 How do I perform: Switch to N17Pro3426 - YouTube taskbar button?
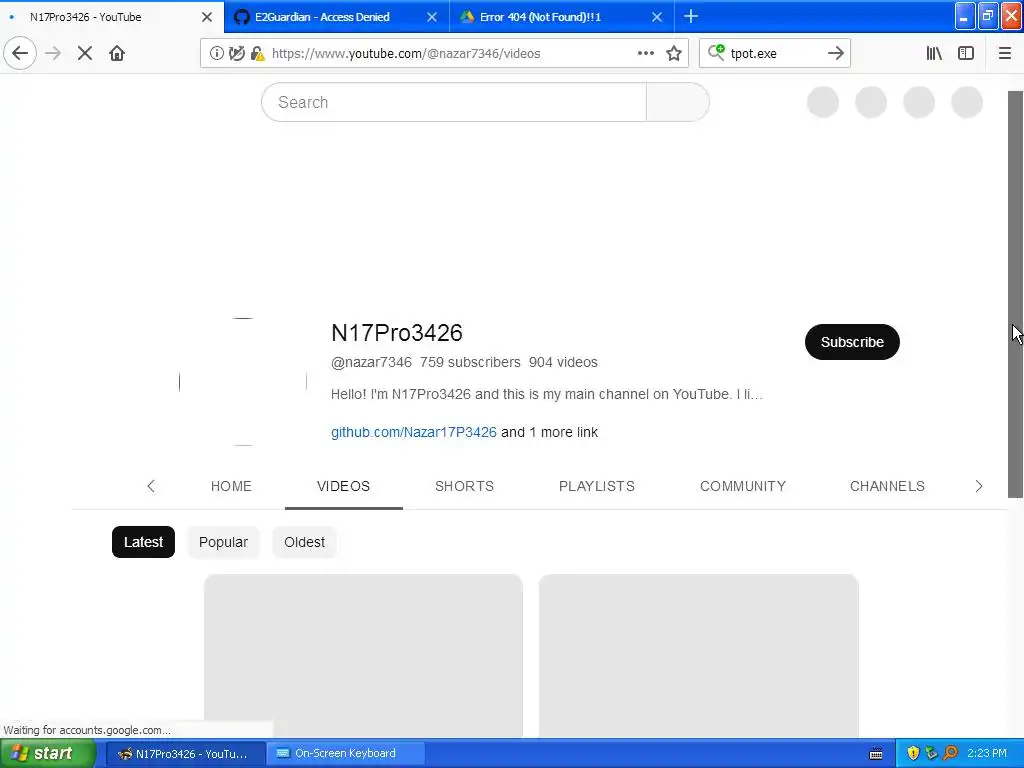click(x=185, y=754)
